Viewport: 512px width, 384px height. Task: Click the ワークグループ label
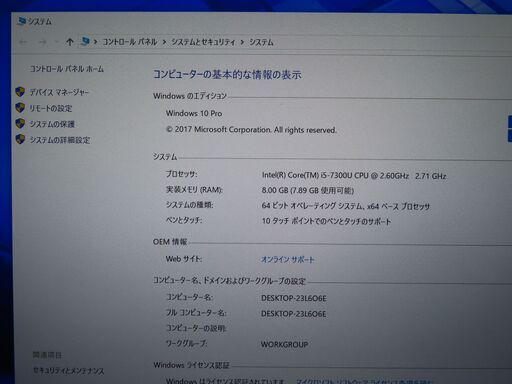click(186, 343)
